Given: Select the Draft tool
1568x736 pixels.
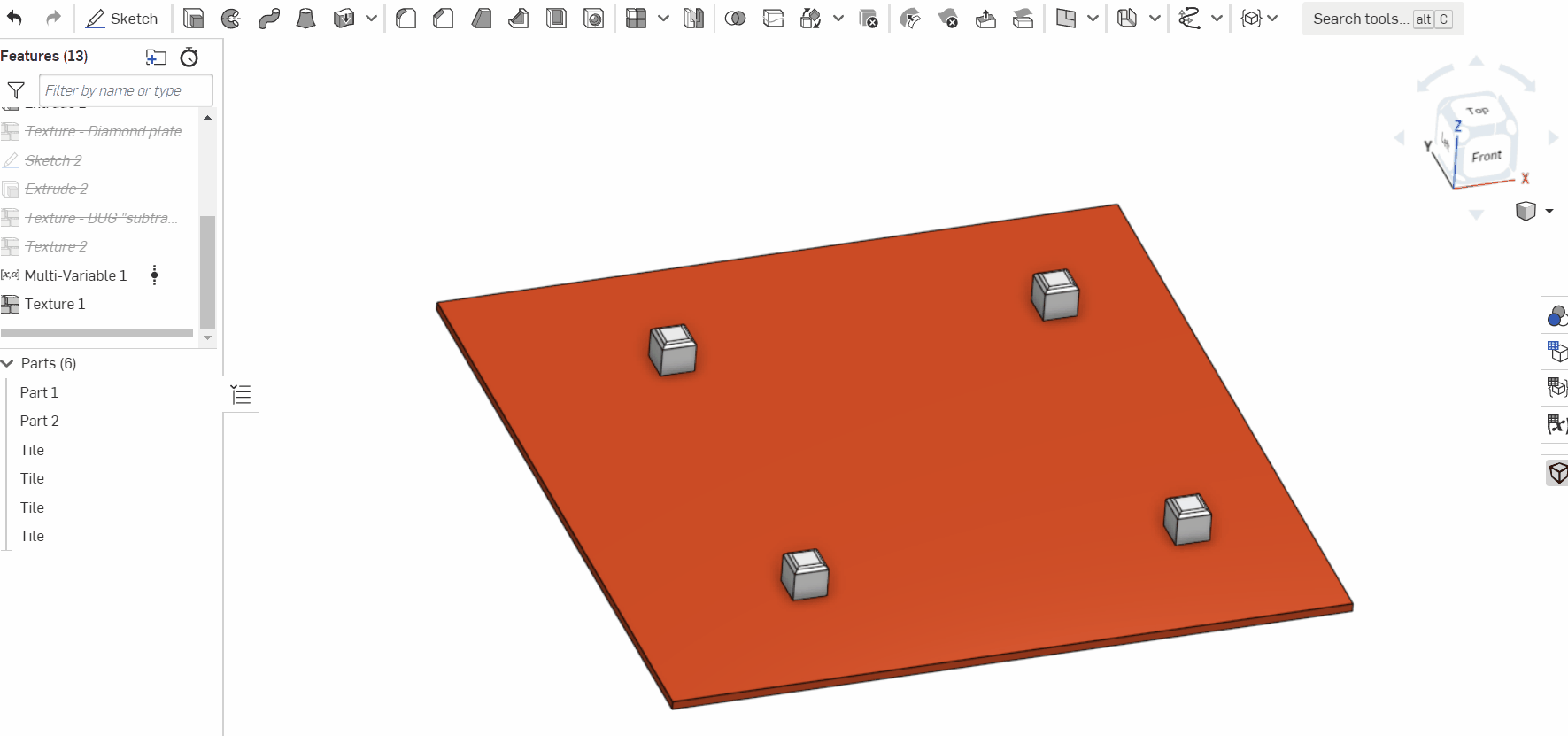Looking at the screenshot, I should [x=482, y=19].
